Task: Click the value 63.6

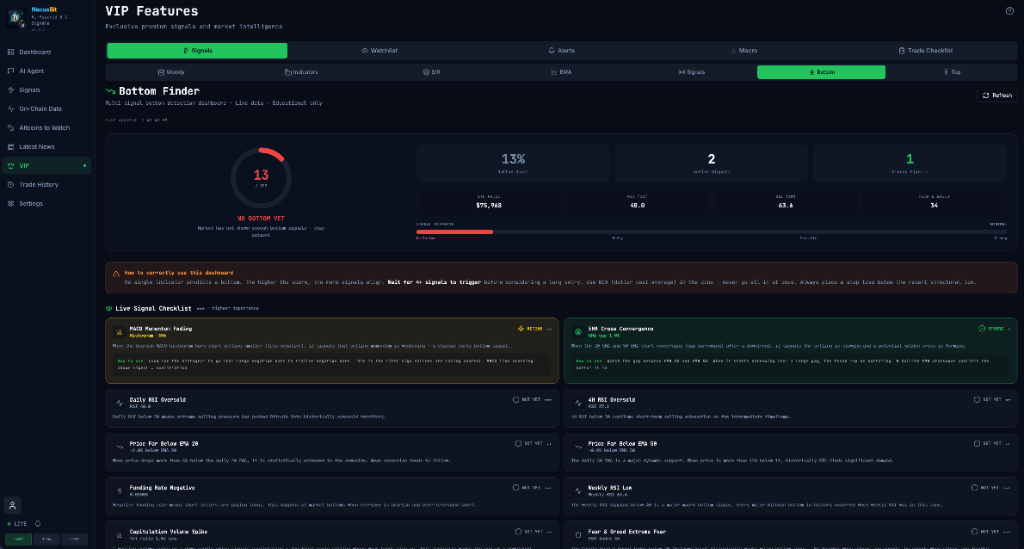Action: pyautogui.click(x=786, y=206)
